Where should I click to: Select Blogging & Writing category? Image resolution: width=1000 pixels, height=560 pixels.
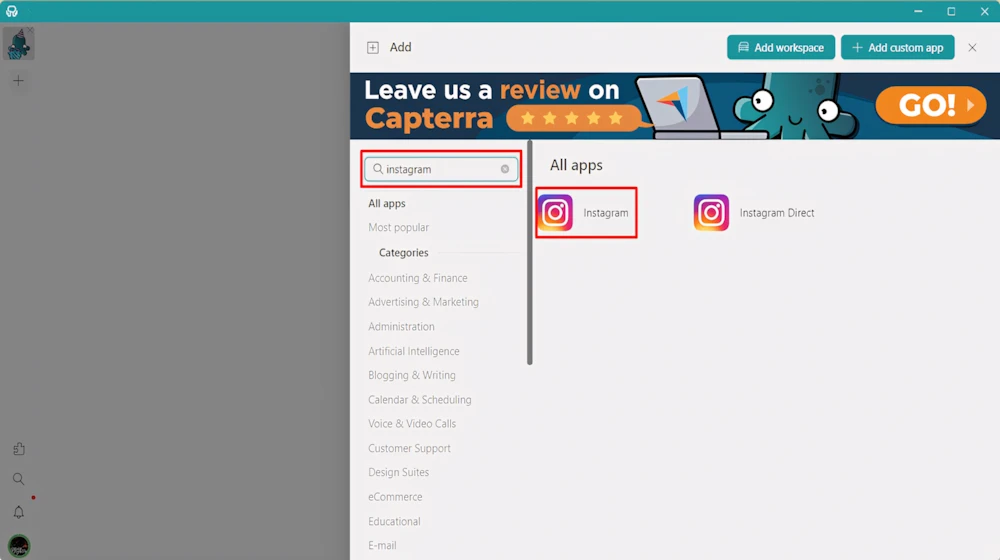click(411, 375)
